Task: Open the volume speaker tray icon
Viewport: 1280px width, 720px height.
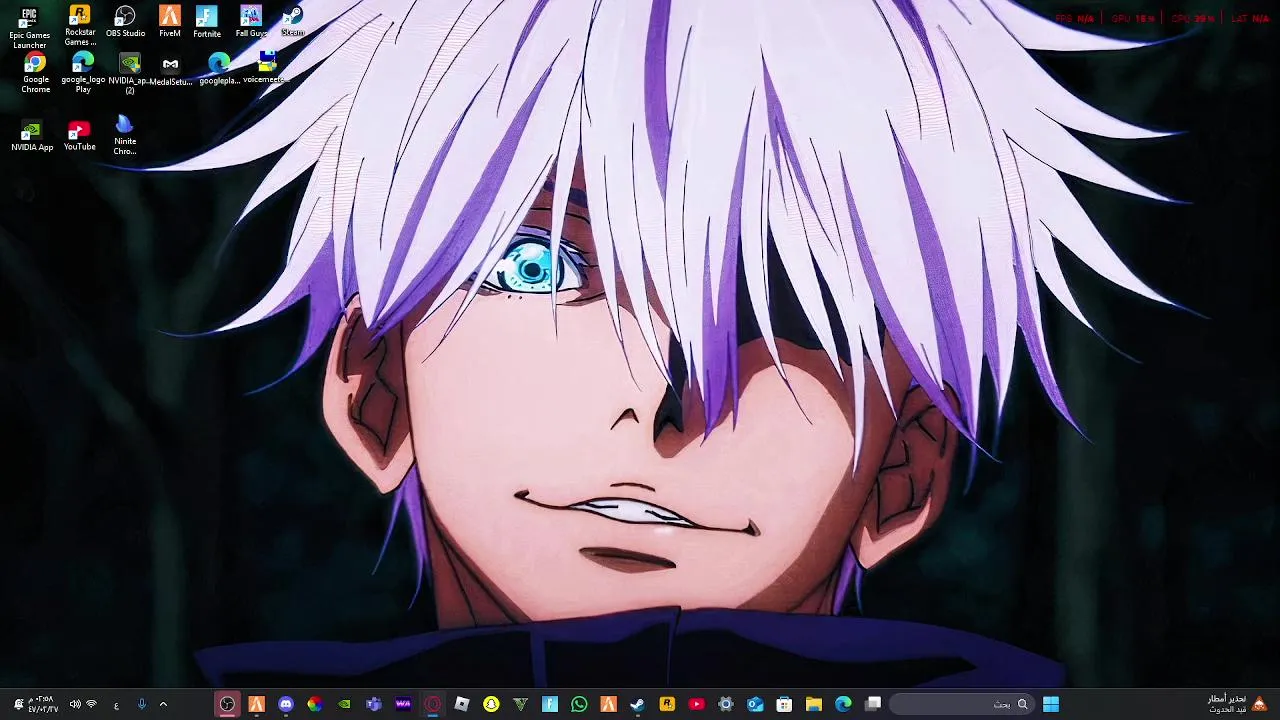Action: click(x=74, y=704)
